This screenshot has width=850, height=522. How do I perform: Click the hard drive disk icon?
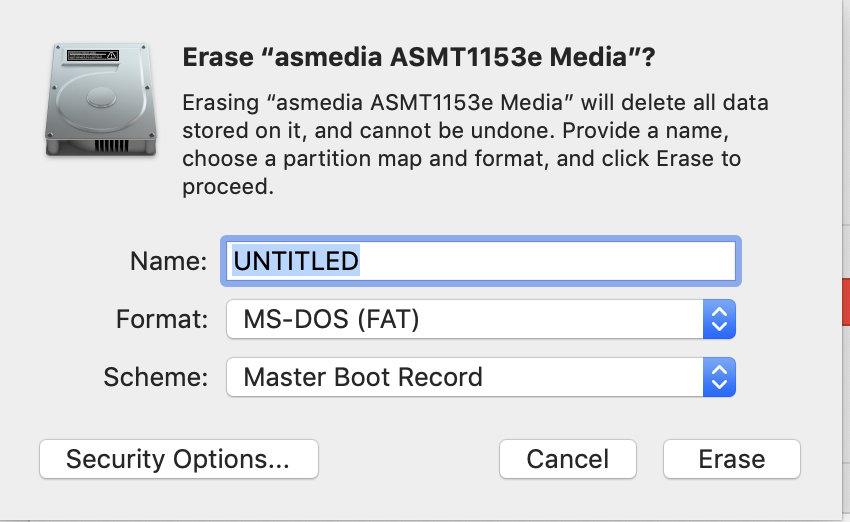[101, 100]
